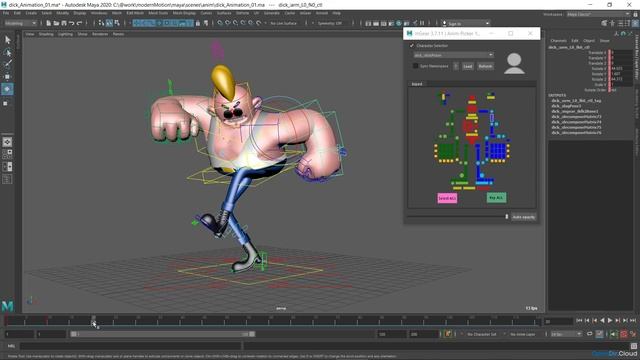This screenshot has width=640, height=360.
Task: Click the biped tab in Anim Picker
Action: (x=417, y=84)
